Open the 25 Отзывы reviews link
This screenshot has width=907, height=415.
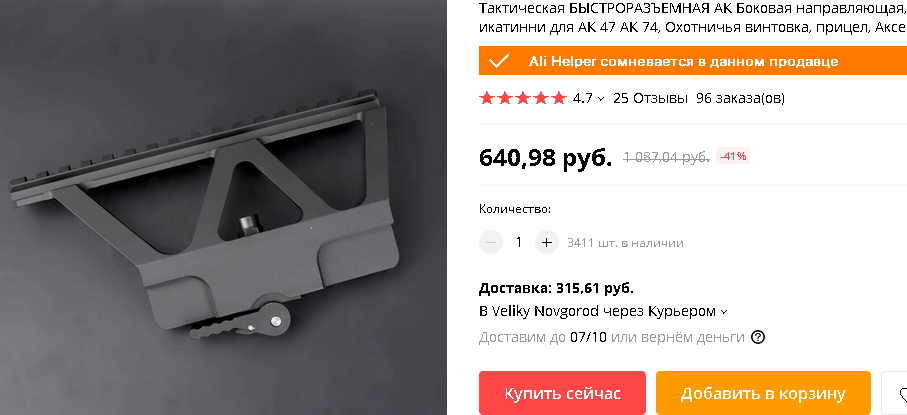650,98
